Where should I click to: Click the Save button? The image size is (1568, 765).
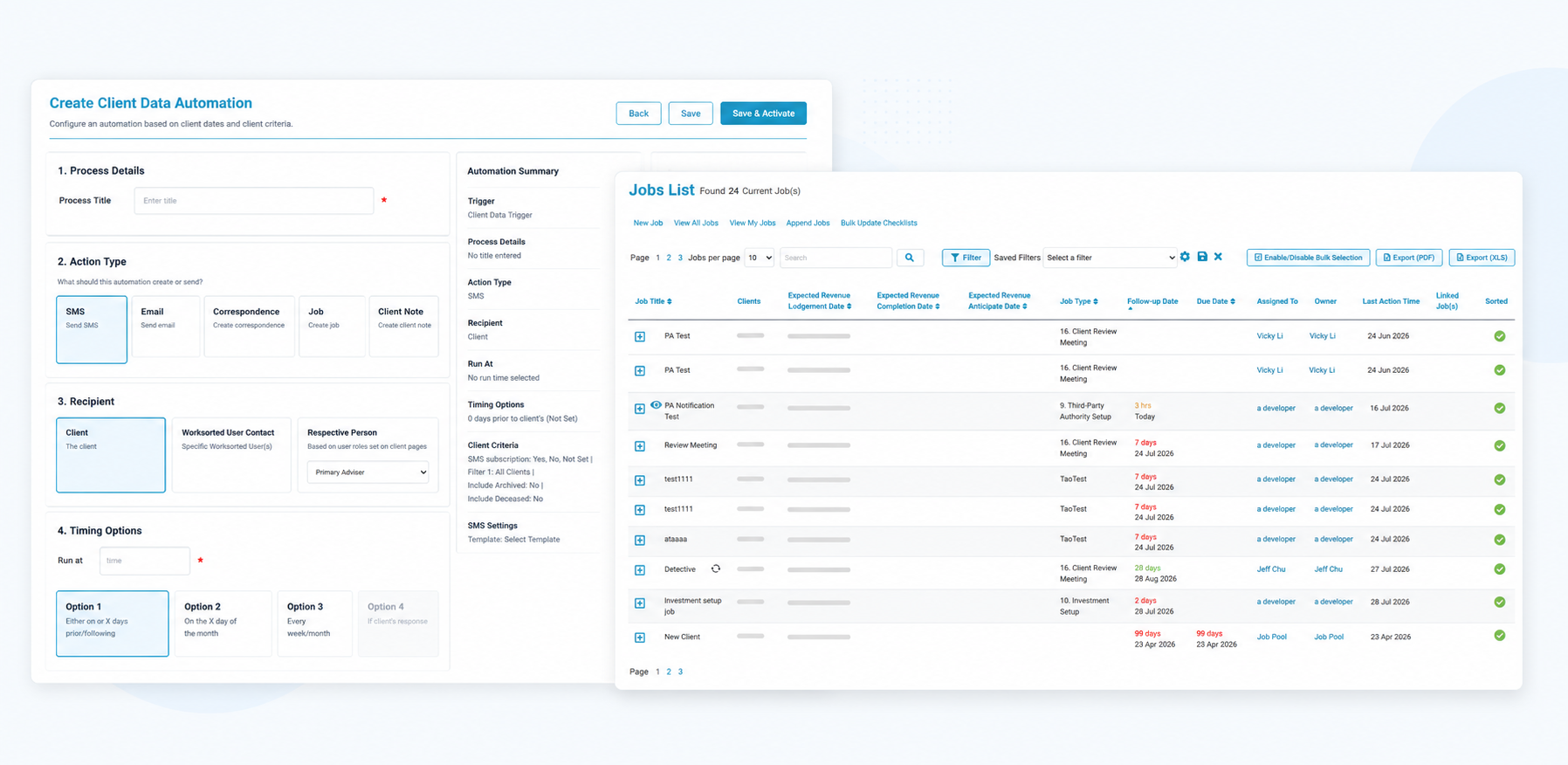tap(691, 114)
